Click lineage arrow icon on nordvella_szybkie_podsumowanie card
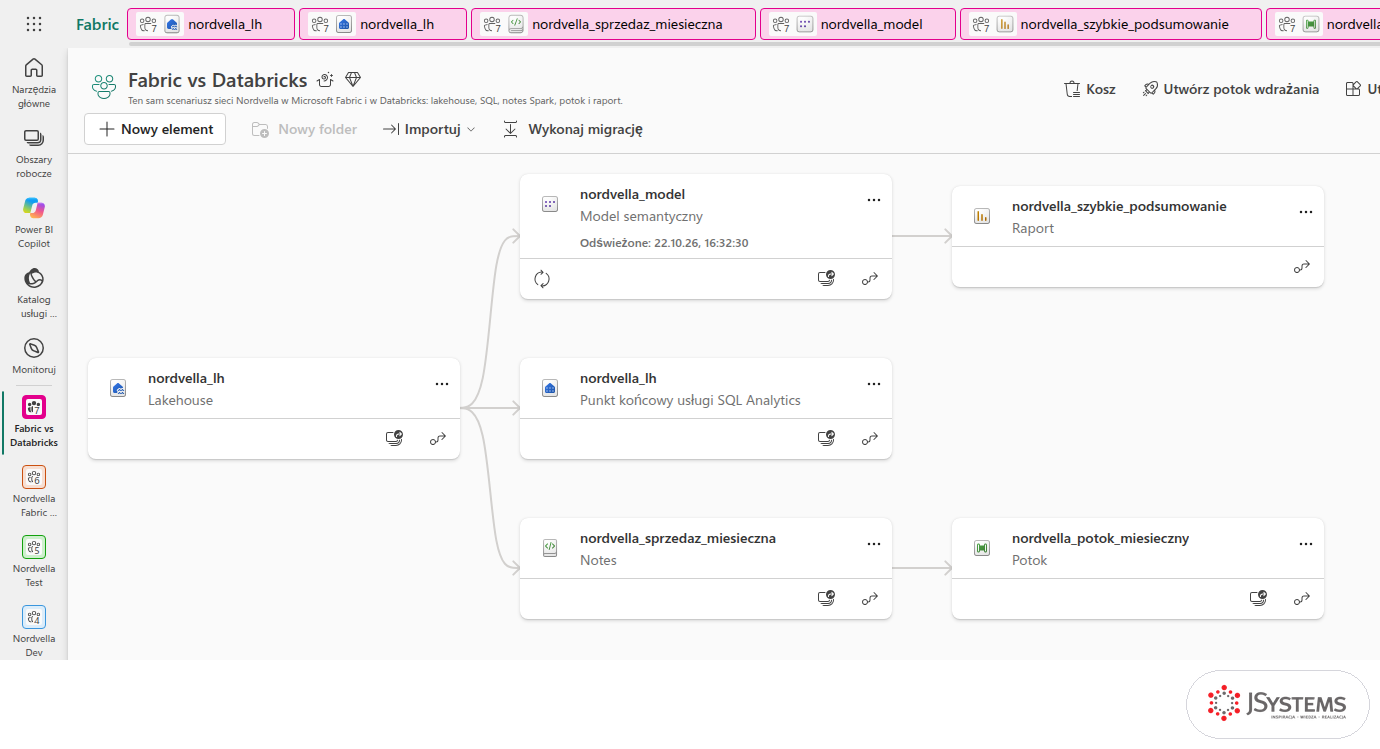The height and width of the screenshot is (749, 1380). (x=1302, y=267)
